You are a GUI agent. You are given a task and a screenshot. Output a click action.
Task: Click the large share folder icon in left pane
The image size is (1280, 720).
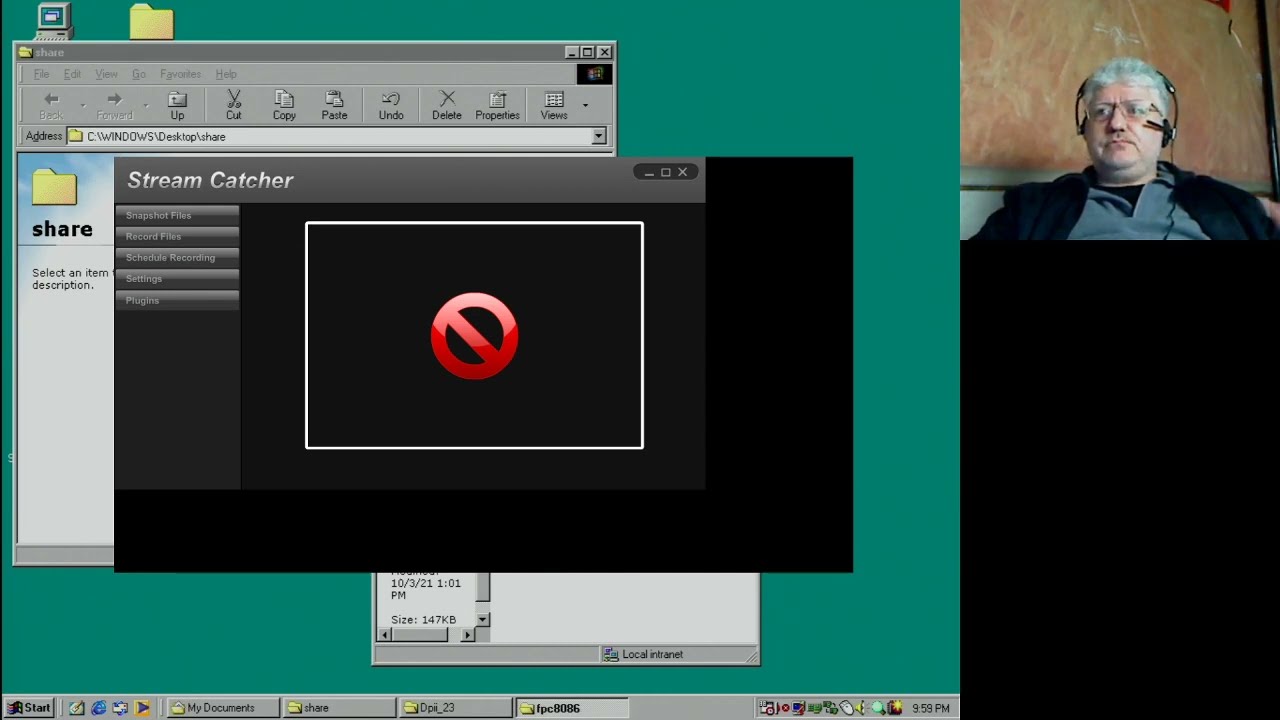tap(54, 187)
